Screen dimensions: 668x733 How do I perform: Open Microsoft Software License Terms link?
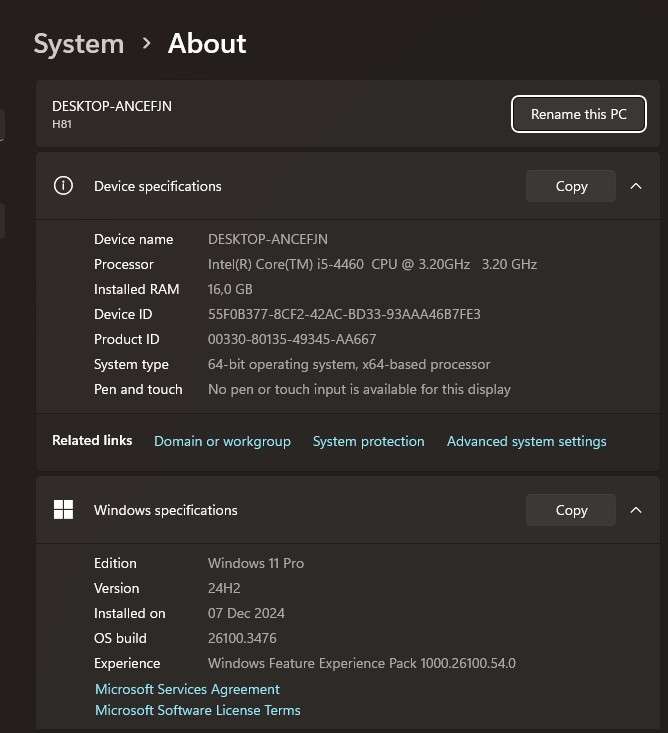197,710
